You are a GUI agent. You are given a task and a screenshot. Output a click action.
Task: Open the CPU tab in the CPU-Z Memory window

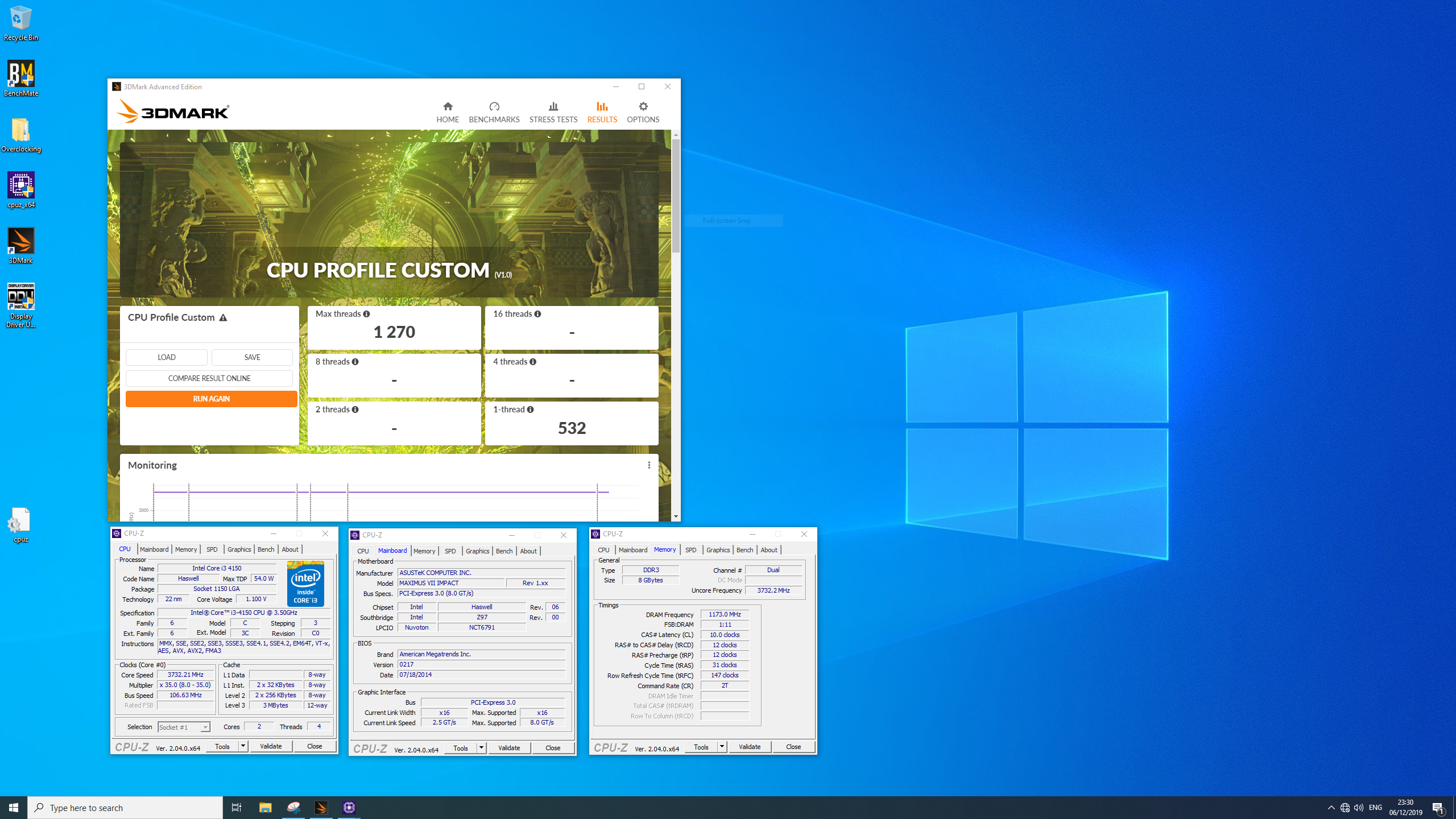point(603,550)
